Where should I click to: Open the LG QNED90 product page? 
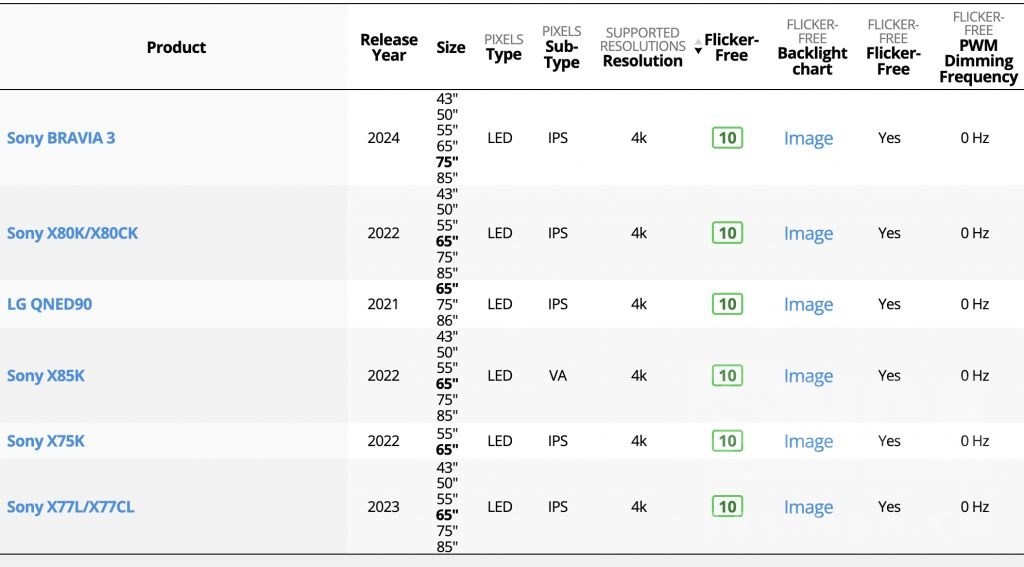(x=49, y=304)
